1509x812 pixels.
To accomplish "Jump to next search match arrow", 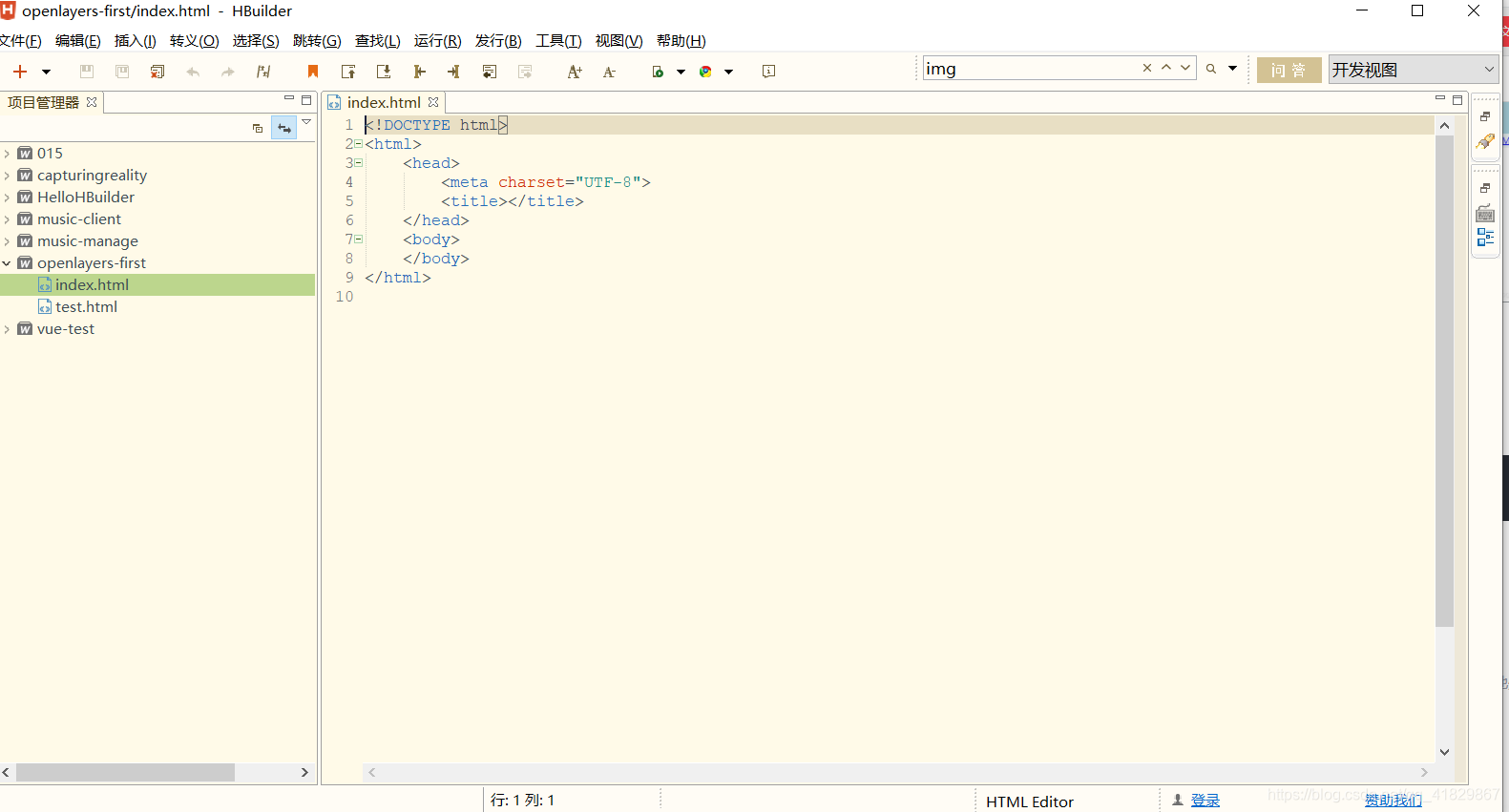I will (x=1185, y=68).
